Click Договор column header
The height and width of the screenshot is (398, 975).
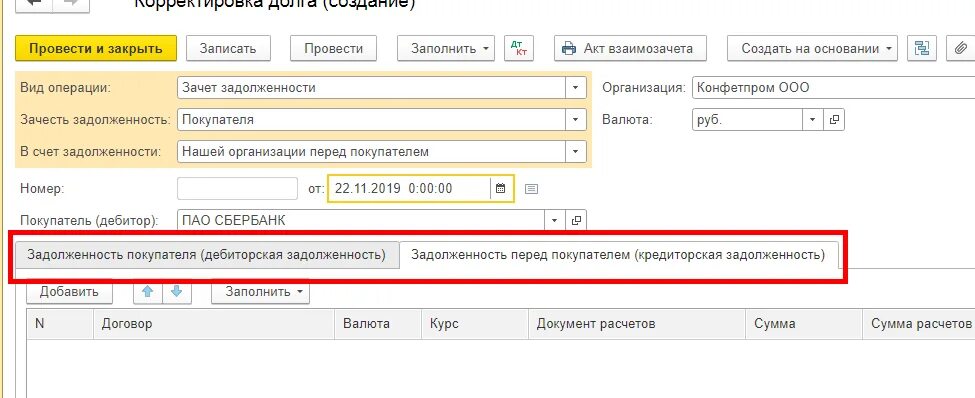[x=214, y=324]
